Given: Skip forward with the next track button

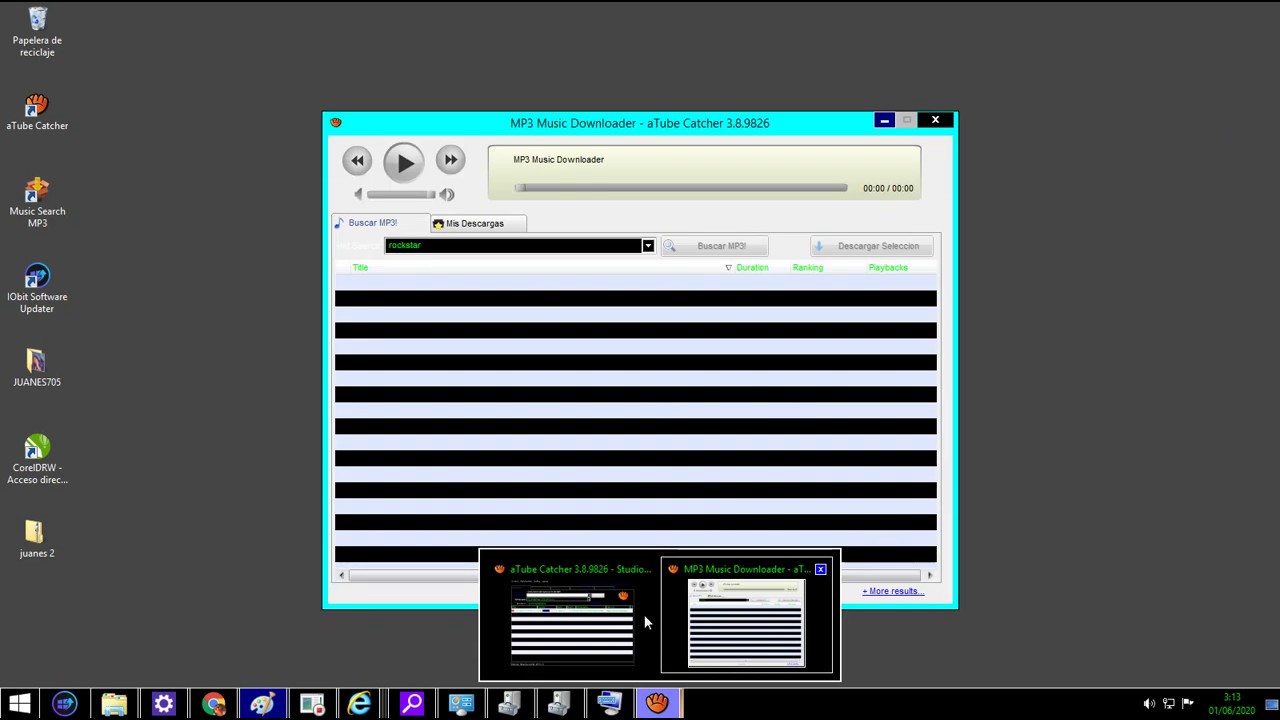Looking at the screenshot, I should (450, 160).
